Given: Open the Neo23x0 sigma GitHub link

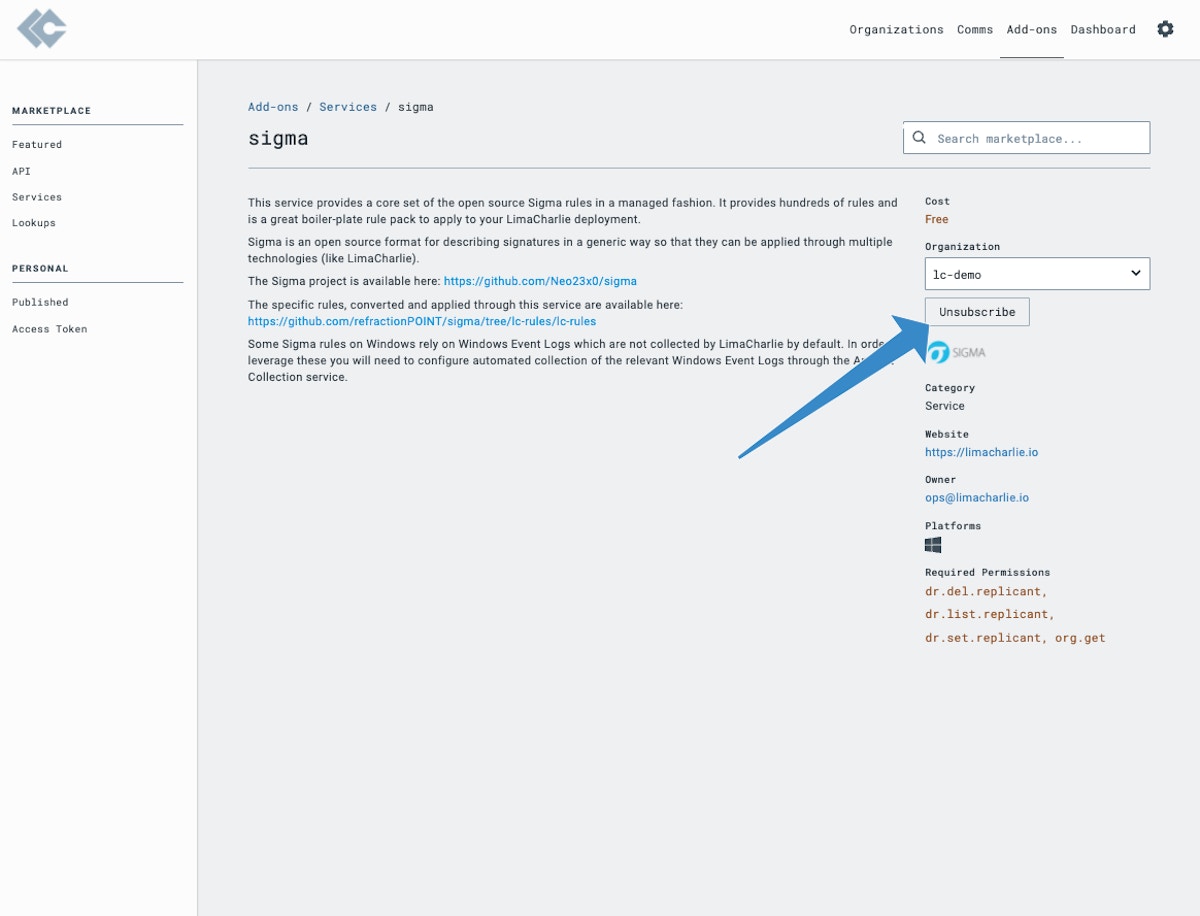Looking at the screenshot, I should [x=540, y=281].
